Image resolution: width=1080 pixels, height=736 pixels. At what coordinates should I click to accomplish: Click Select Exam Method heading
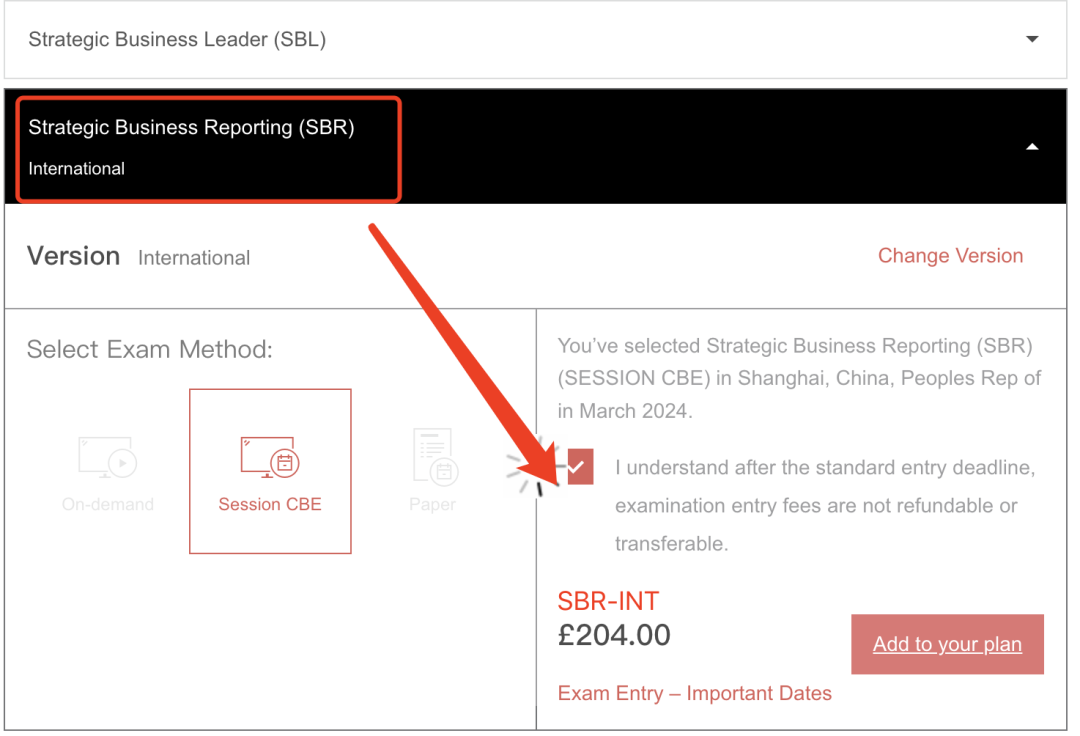click(x=149, y=349)
